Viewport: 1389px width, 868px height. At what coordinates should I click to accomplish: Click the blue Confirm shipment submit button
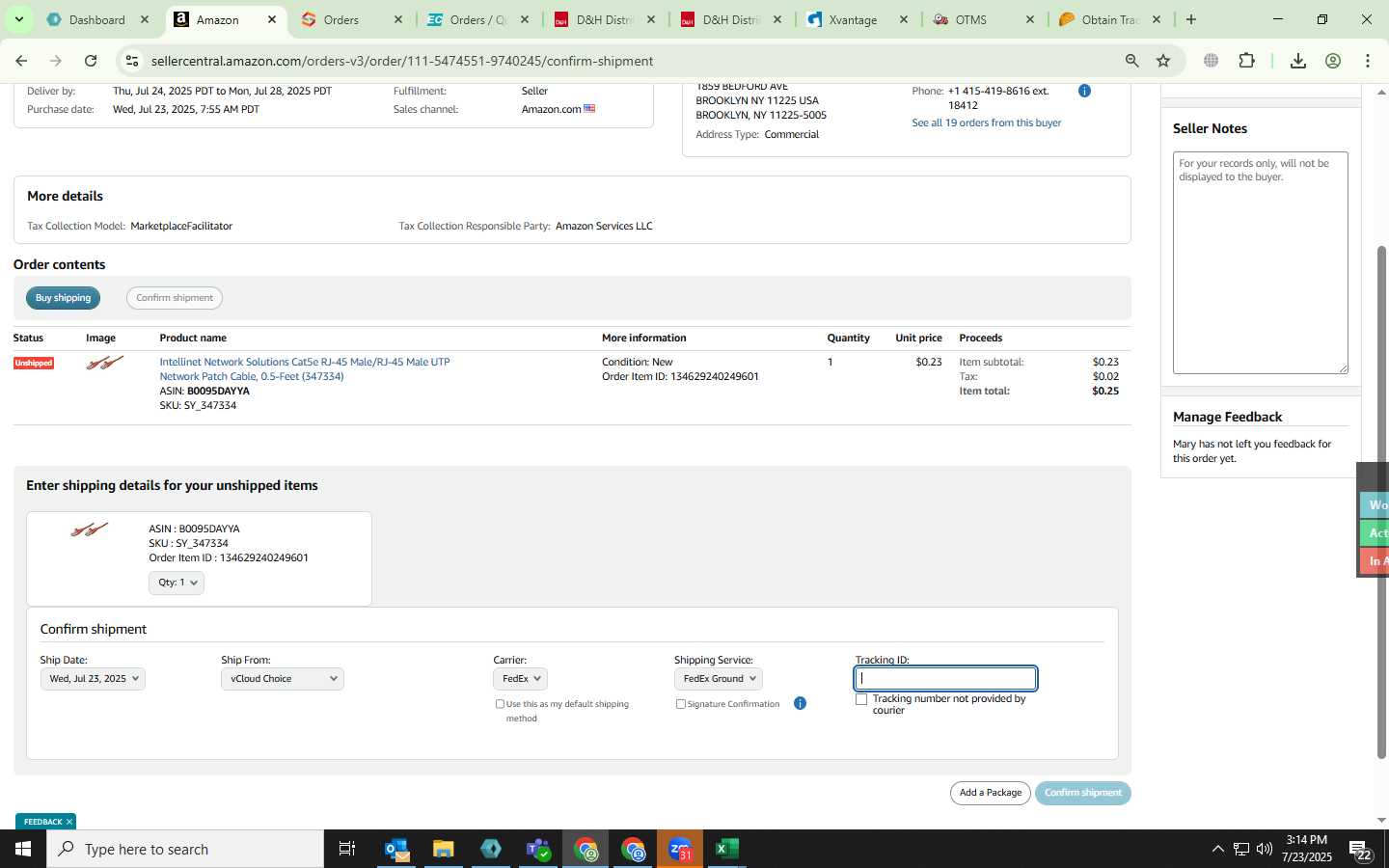point(1083,793)
